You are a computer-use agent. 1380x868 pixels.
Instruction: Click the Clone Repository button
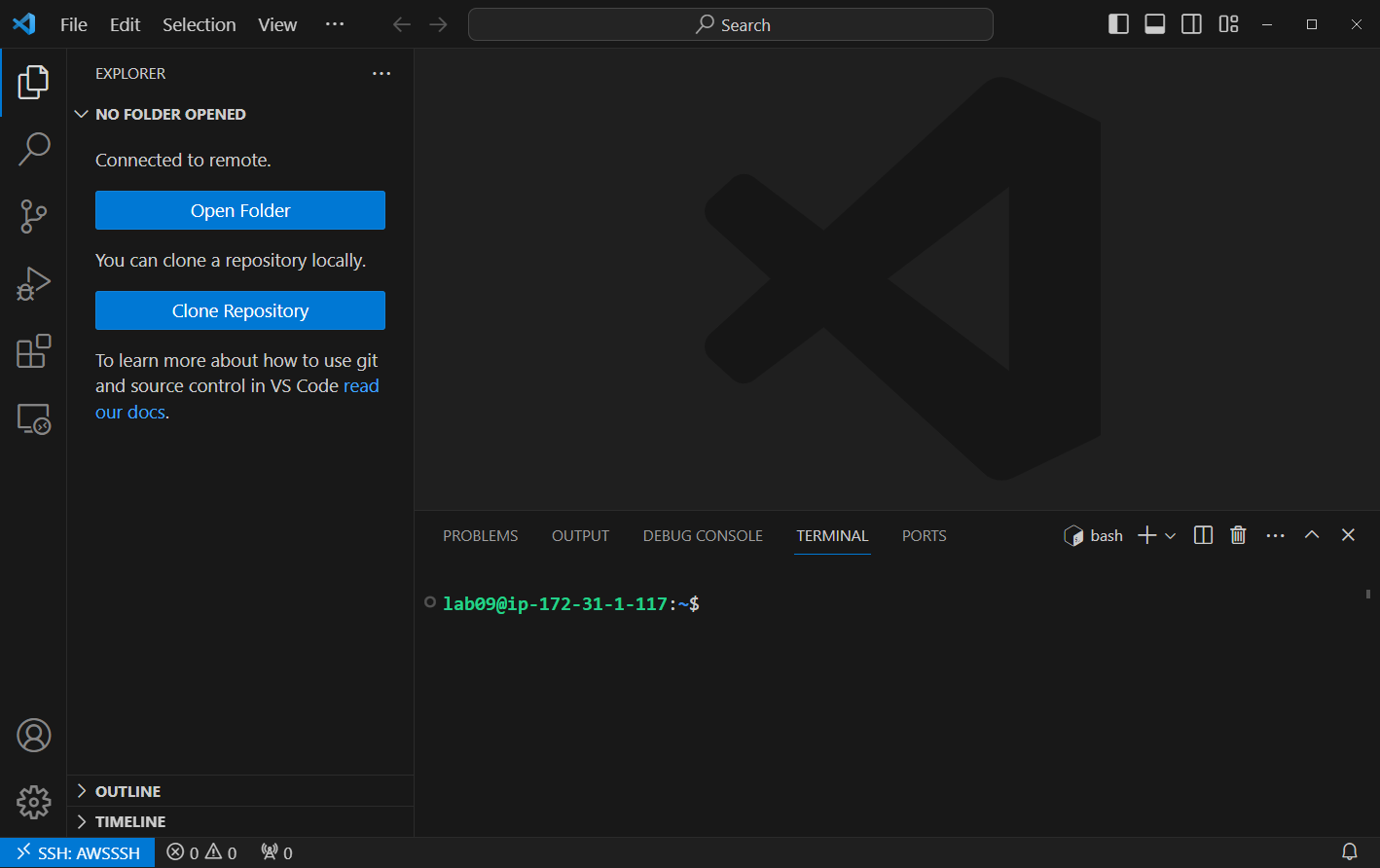click(x=240, y=310)
